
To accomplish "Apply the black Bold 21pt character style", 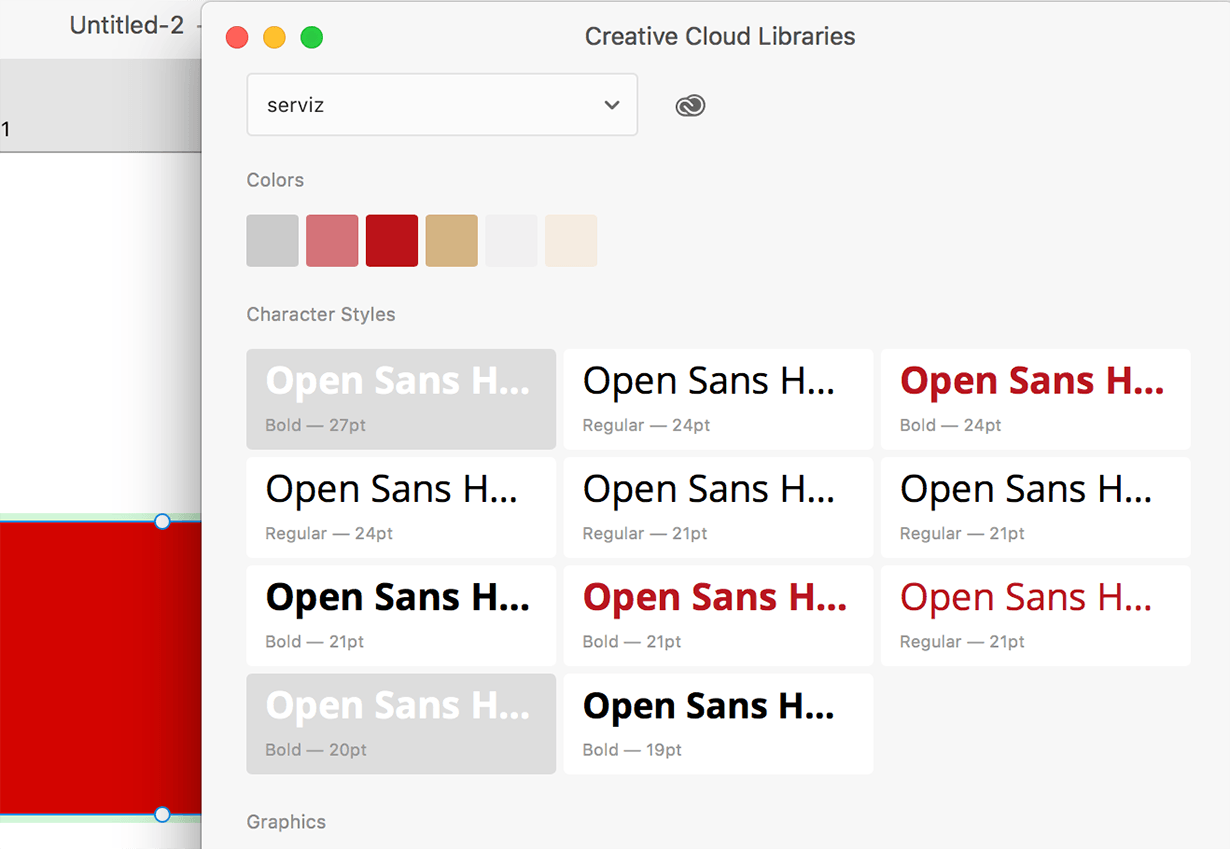I will (x=401, y=616).
